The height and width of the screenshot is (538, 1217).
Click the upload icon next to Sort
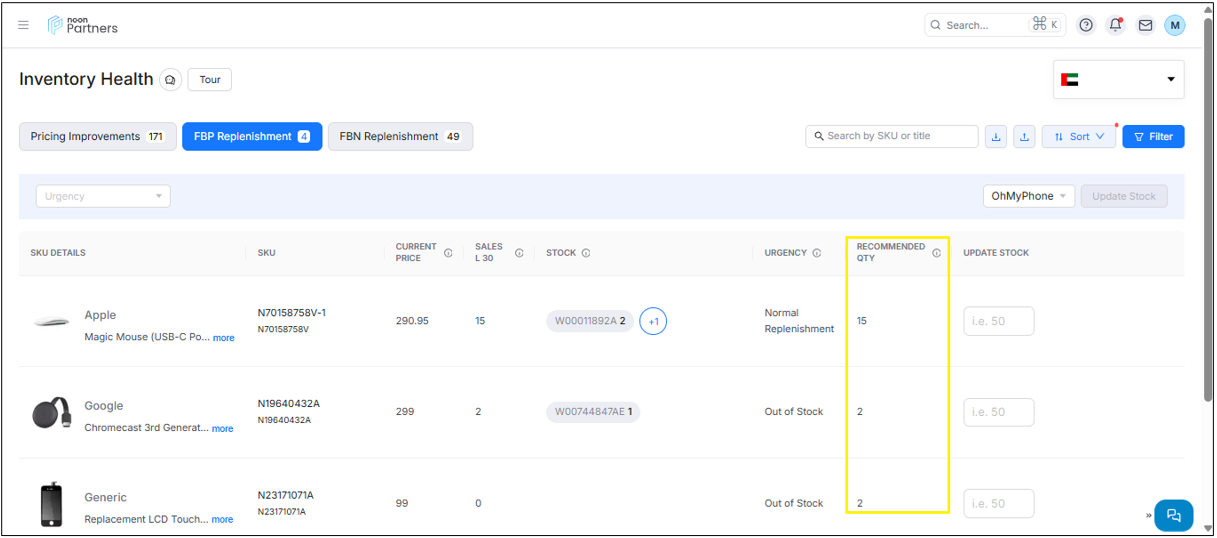[x=1024, y=137]
